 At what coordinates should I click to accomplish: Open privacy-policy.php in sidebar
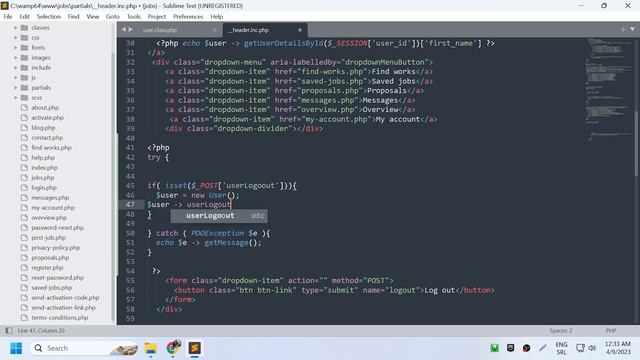(56, 248)
